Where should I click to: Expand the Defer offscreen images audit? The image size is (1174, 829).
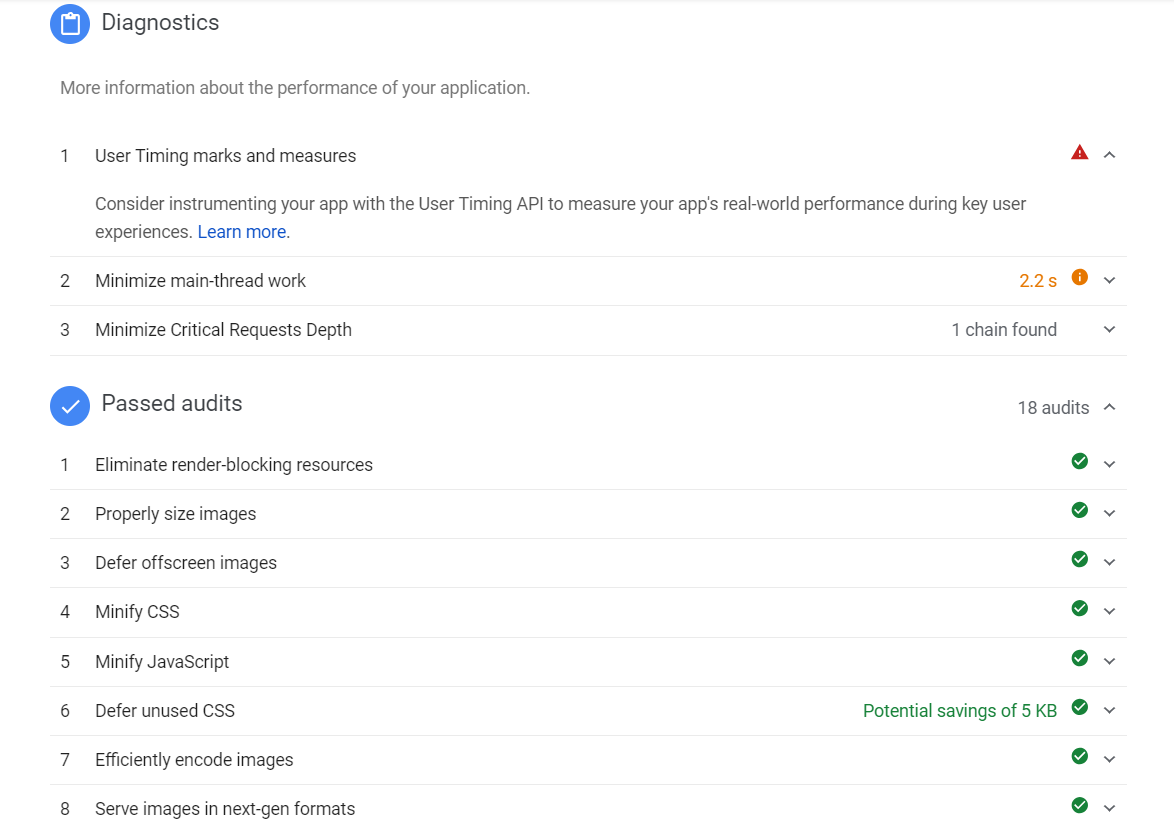[1109, 563]
